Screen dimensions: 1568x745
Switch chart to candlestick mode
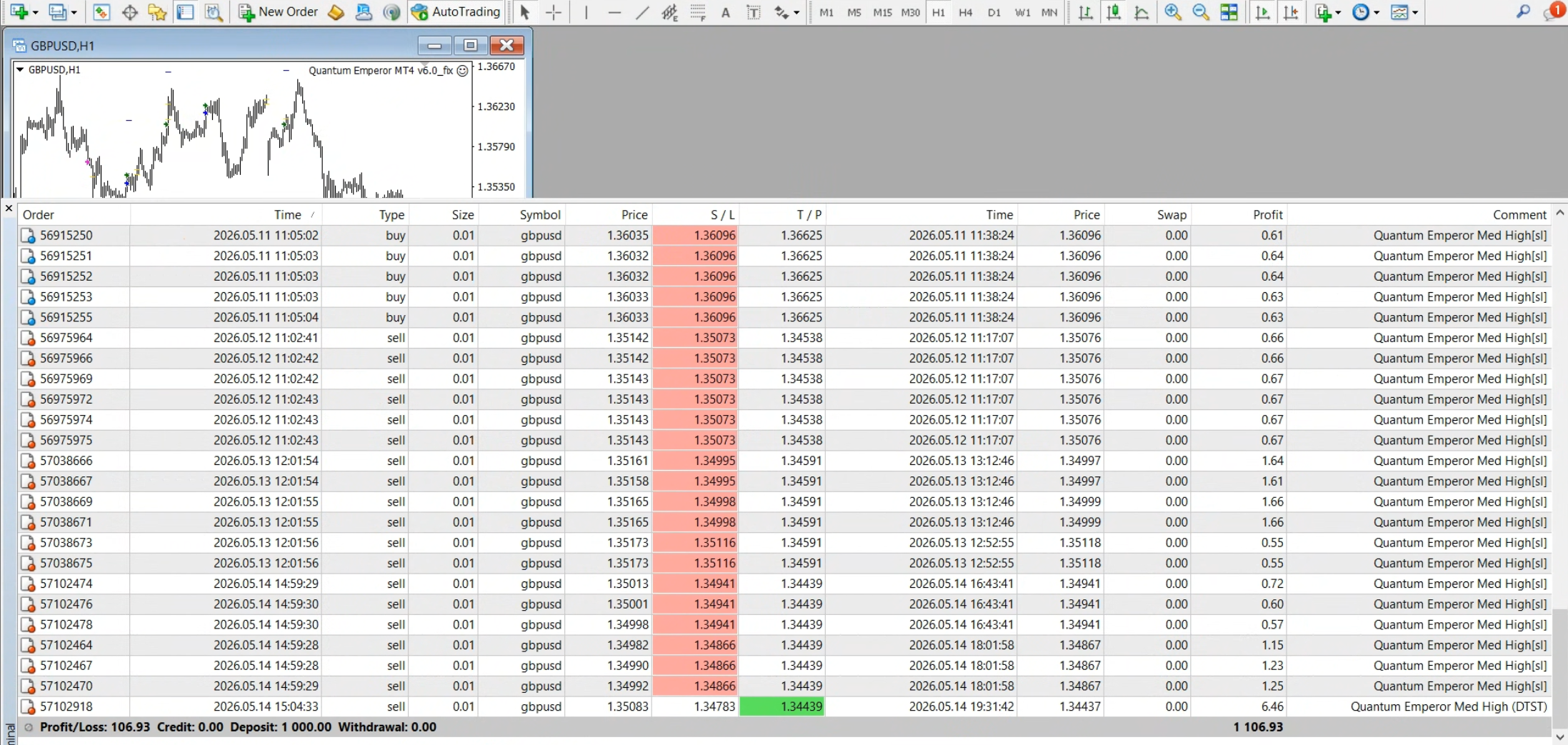[1114, 12]
